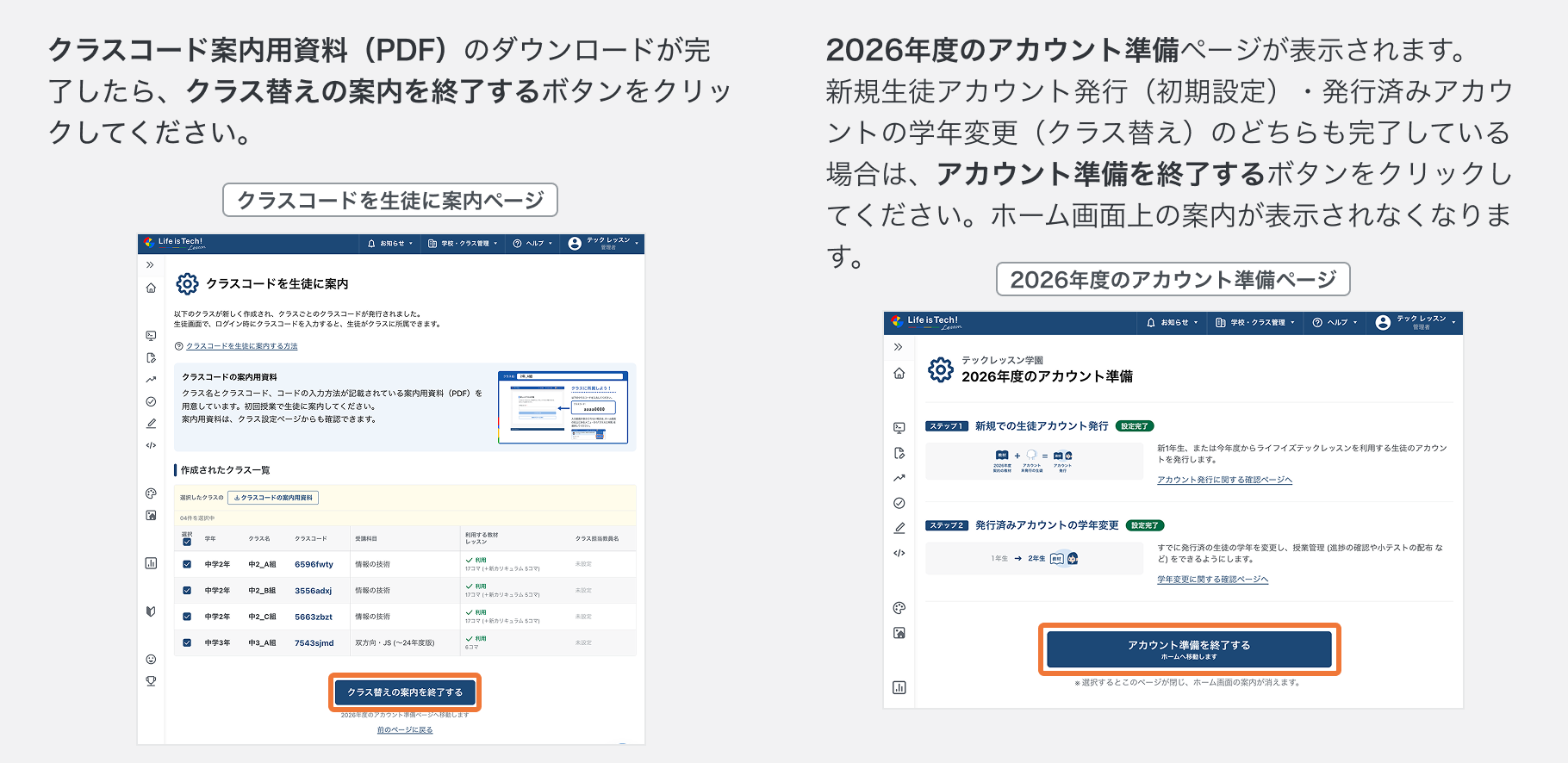Open the trend line icon in account preparation sidebar
This screenshot has width=1568, height=763.
899,478
